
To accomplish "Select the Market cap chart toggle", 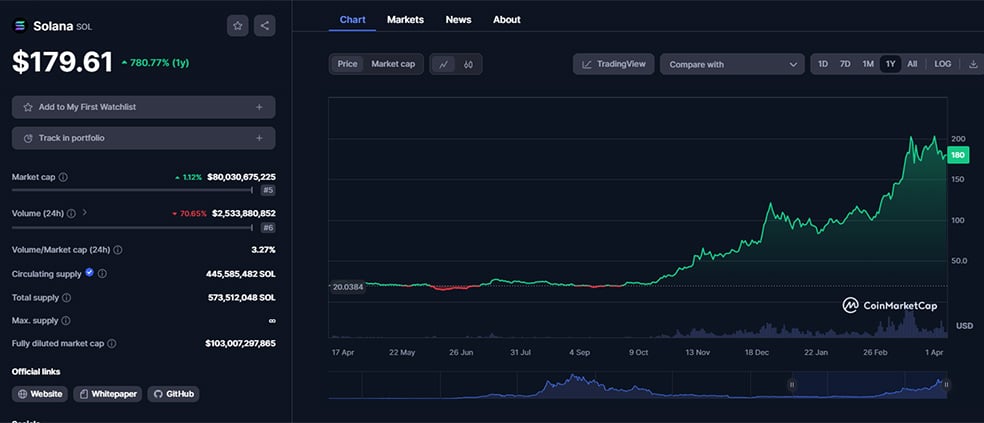I will pyautogui.click(x=393, y=64).
